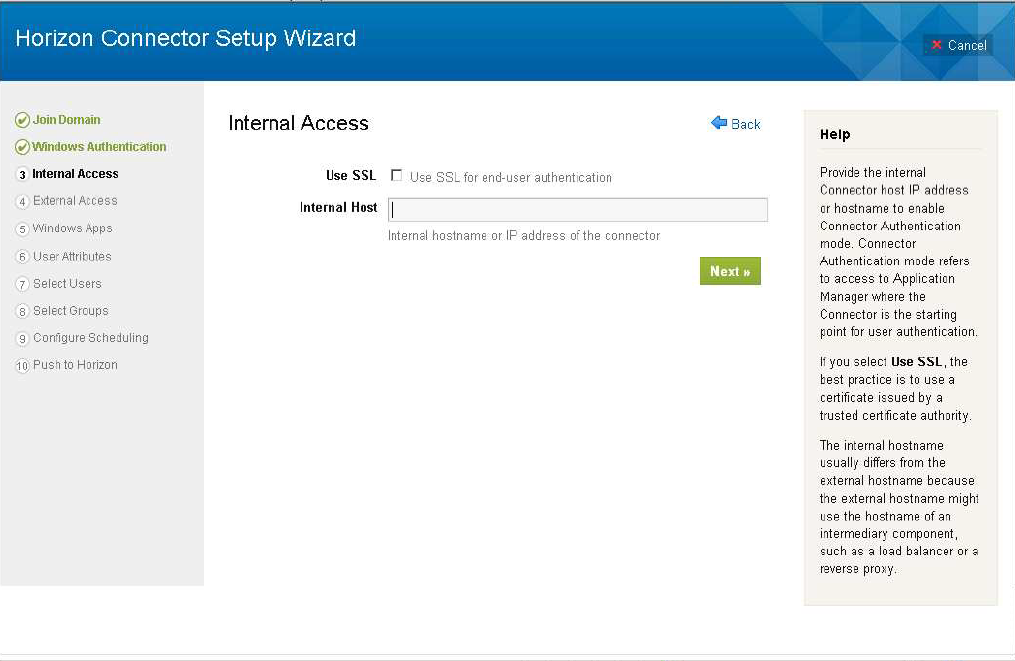
Task: Click the blue Back arrow icon
Action: tap(719, 123)
